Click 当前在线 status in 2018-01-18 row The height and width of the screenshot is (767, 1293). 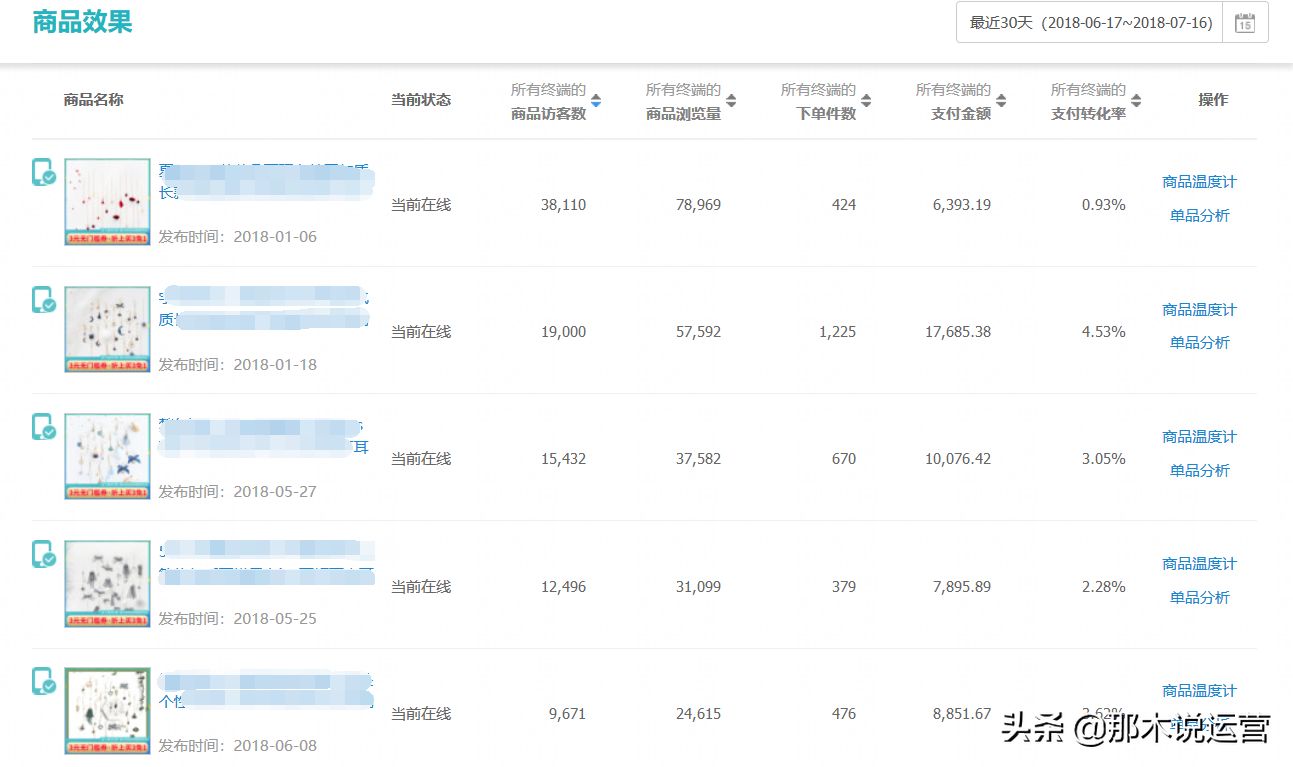[420, 332]
